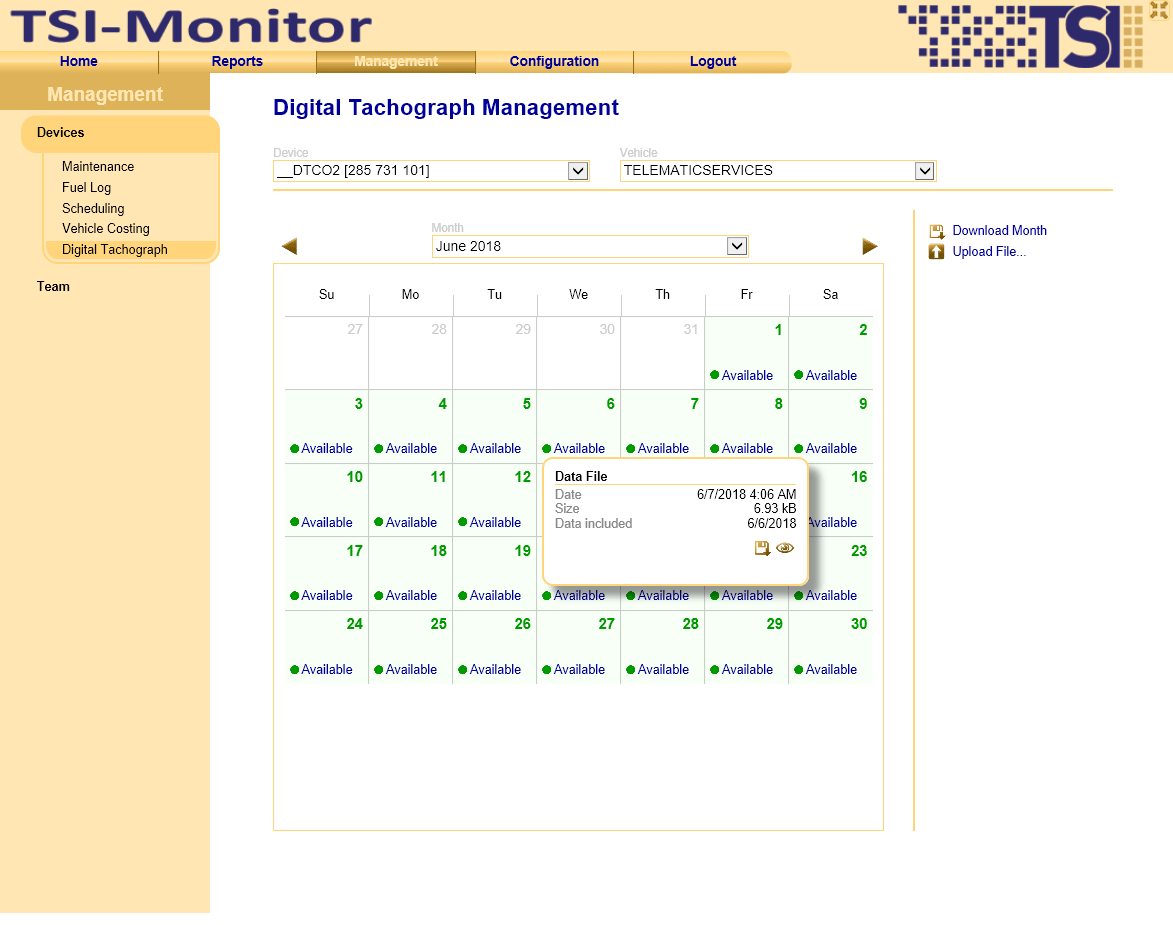This screenshot has width=1173, height=925.
Task: Click the eye view icon in popup
Action: click(785, 548)
